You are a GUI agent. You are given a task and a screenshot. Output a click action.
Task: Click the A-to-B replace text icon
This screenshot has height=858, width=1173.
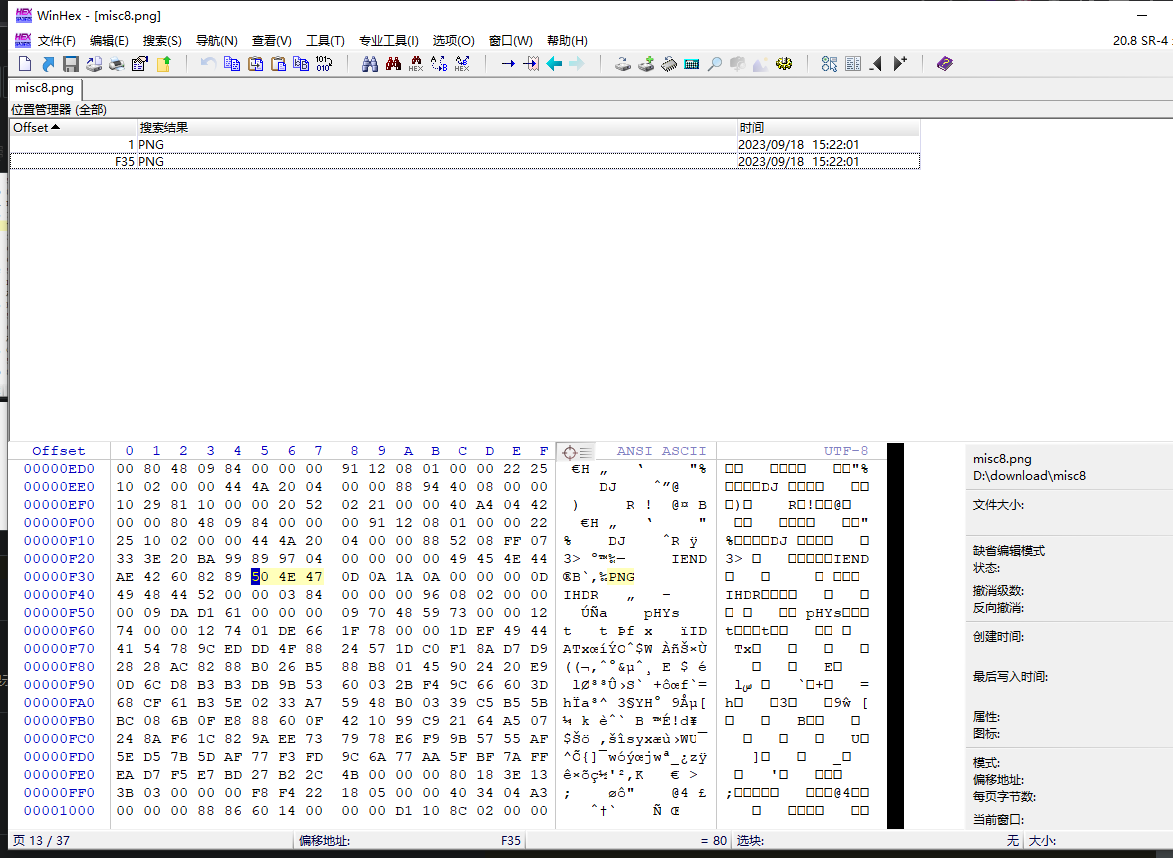click(x=439, y=64)
